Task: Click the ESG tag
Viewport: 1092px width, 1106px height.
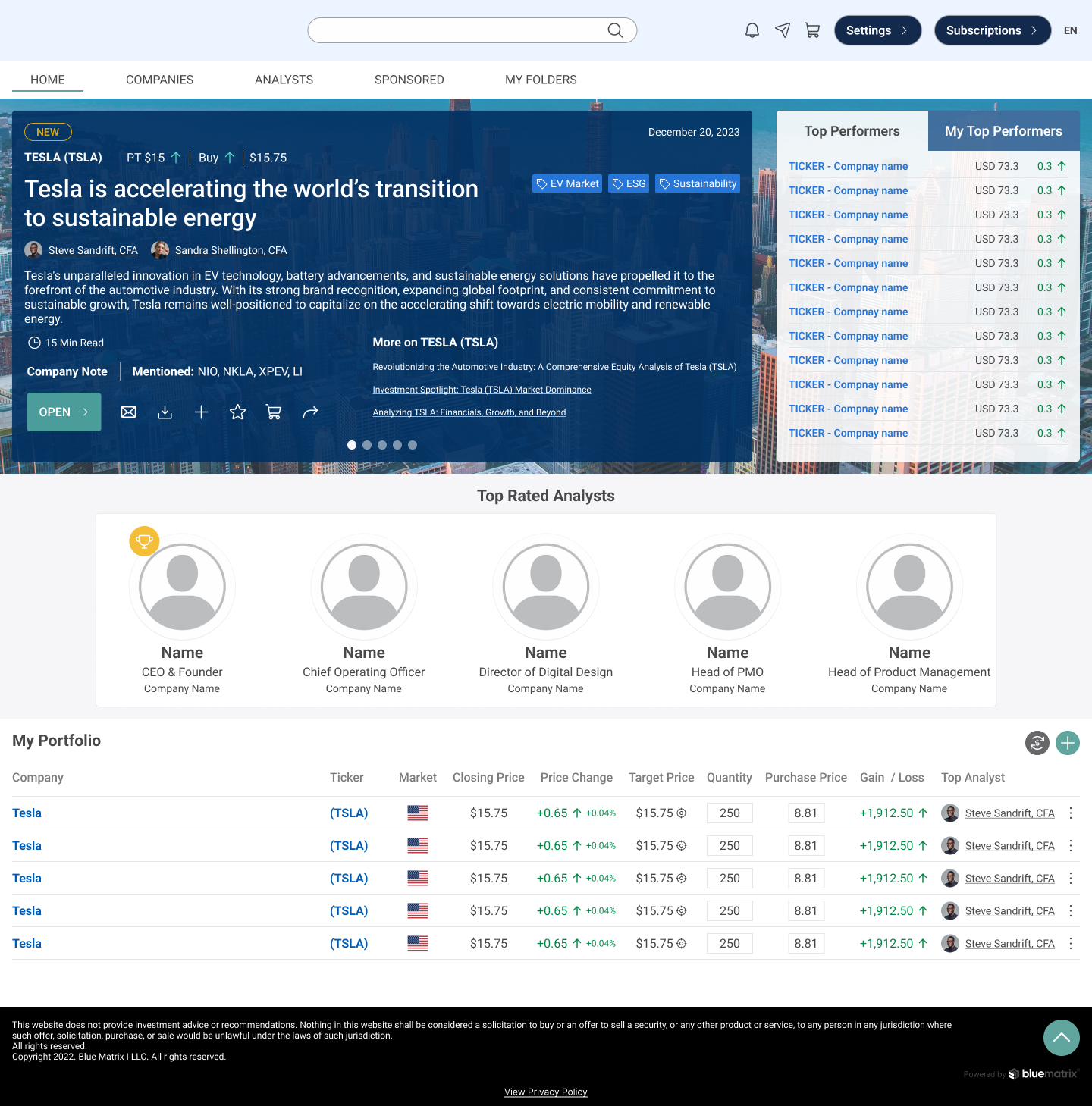Action: (x=629, y=183)
